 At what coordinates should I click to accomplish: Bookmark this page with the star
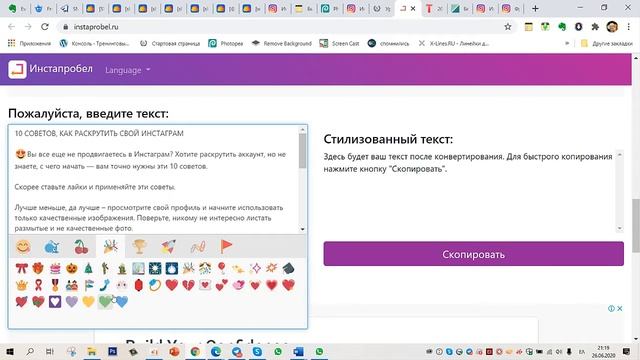(508, 27)
